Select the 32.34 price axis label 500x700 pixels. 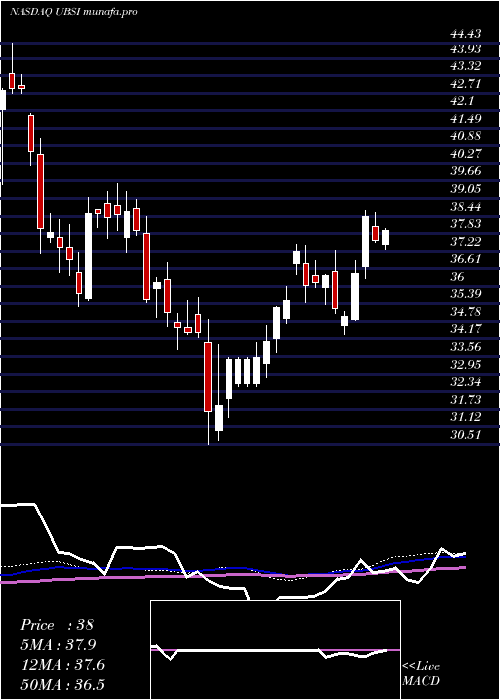point(466,382)
